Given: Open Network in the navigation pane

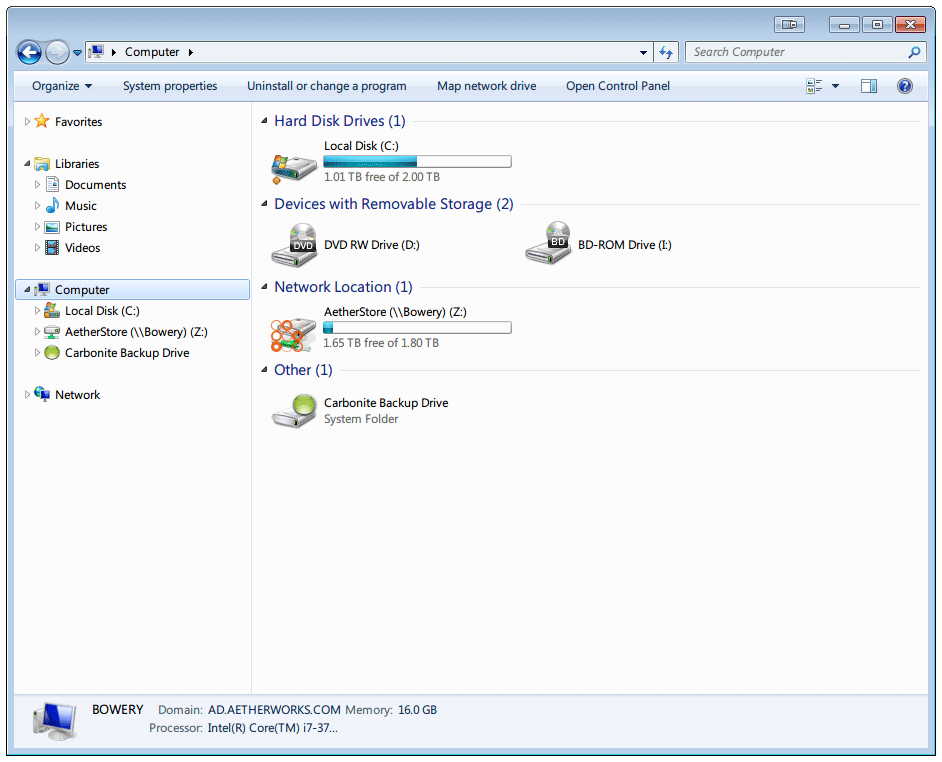Looking at the screenshot, I should tap(77, 395).
